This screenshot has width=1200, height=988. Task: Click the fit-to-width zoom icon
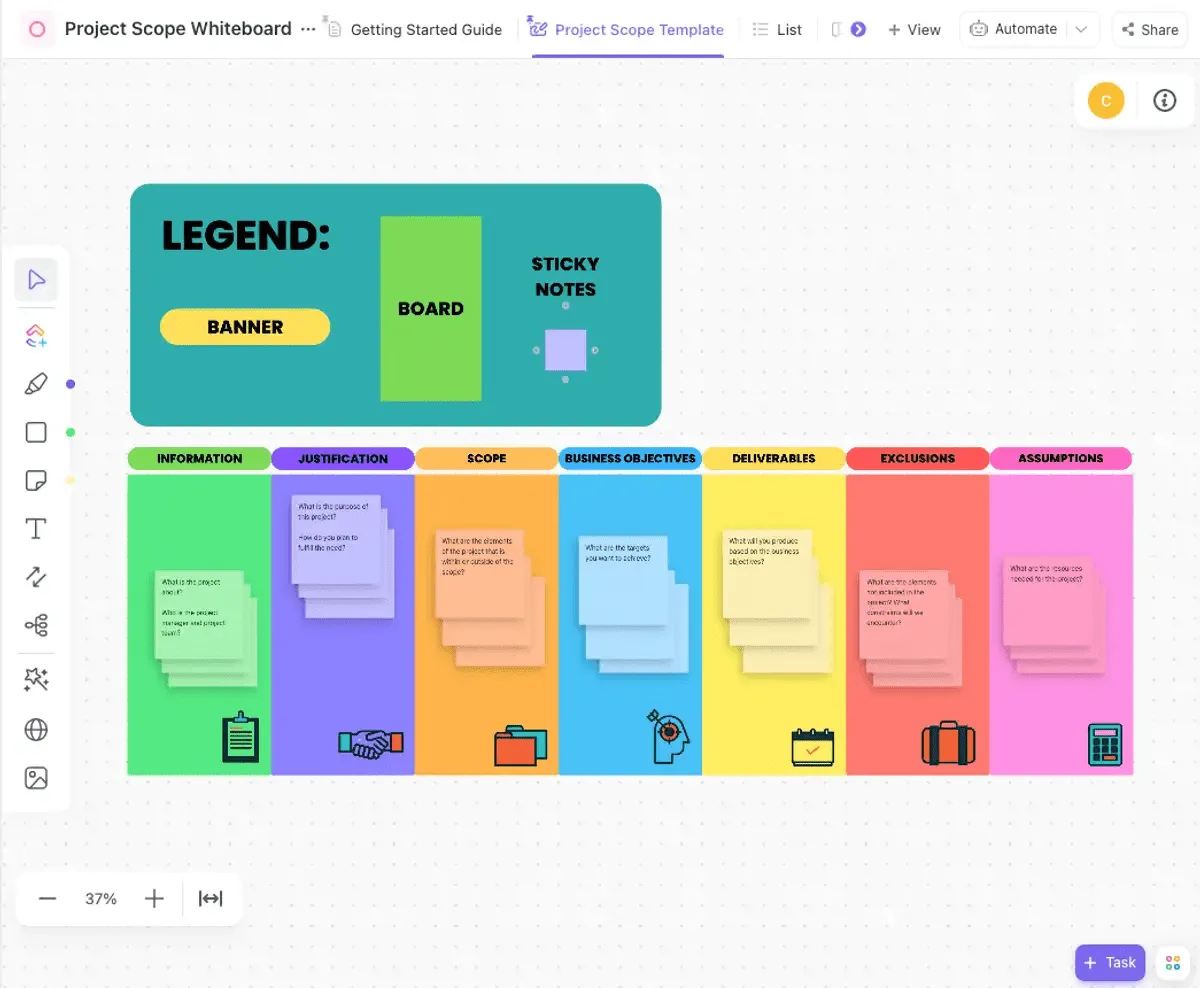point(210,898)
